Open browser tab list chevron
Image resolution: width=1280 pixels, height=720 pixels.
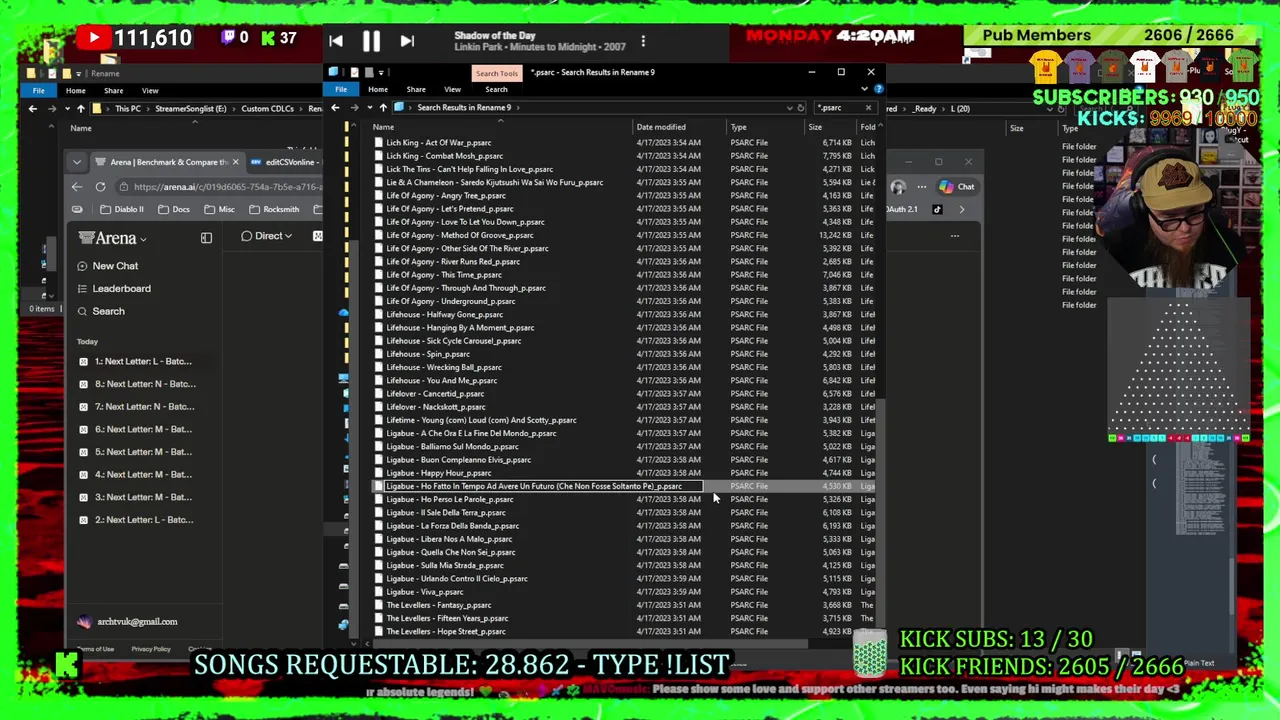(77, 162)
